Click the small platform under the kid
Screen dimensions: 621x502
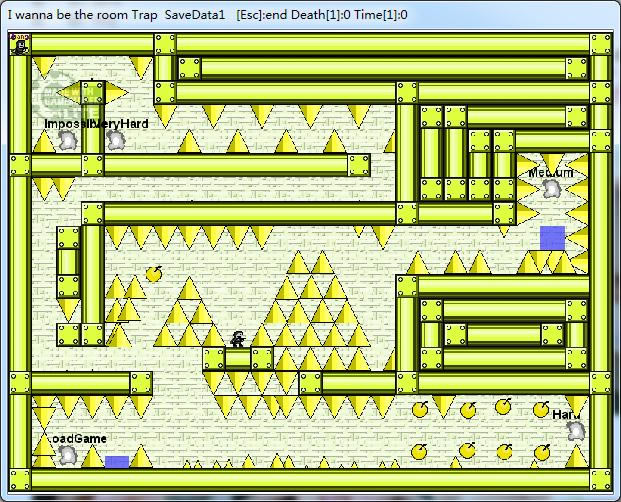tap(238, 358)
